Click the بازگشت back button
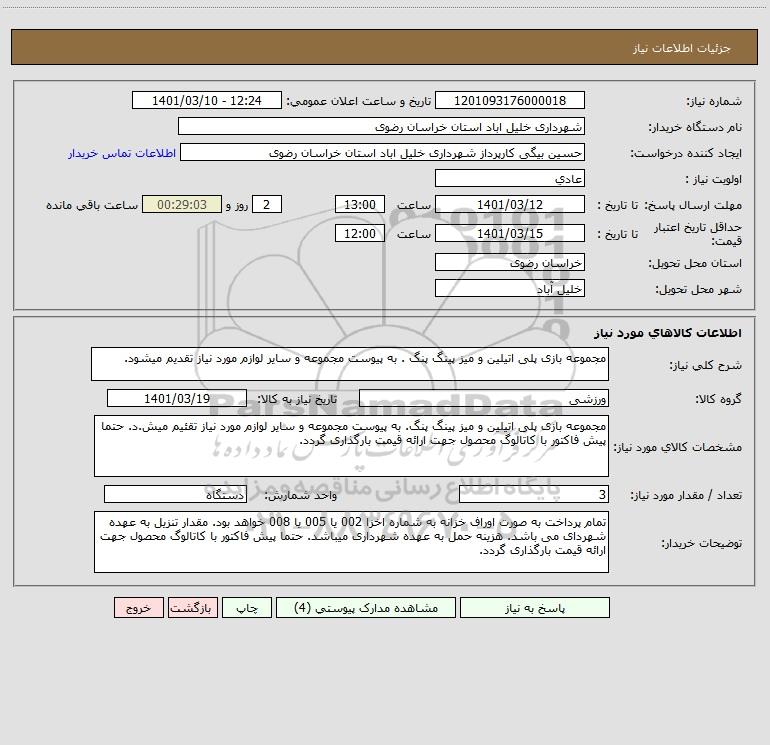Screen dimensions: 770x745 coord(192,607)
